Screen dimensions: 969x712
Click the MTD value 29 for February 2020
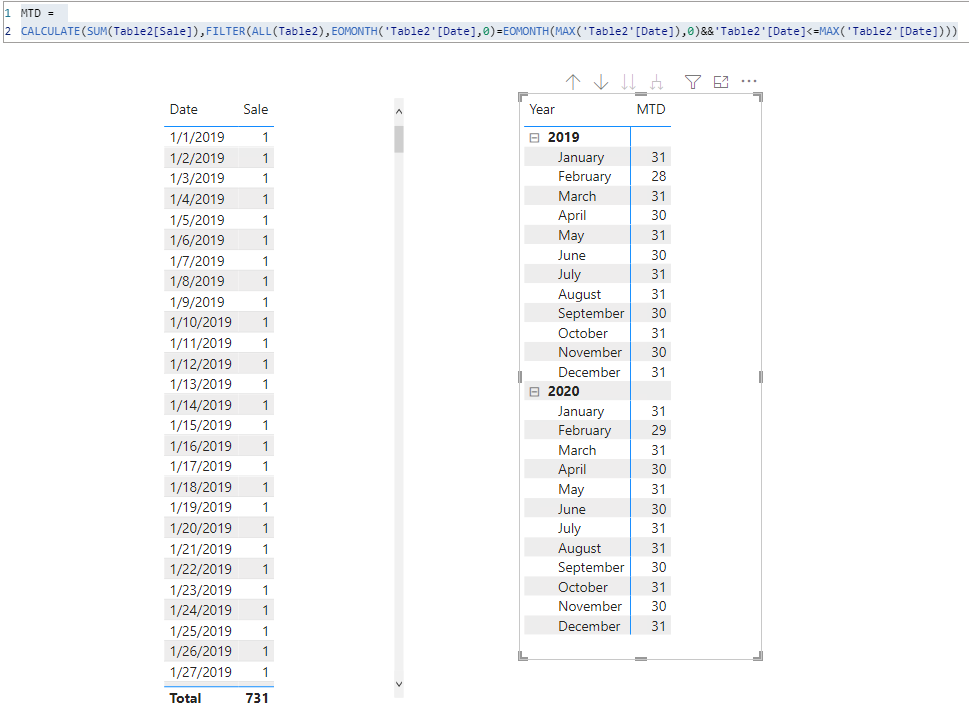pos(658,430)
